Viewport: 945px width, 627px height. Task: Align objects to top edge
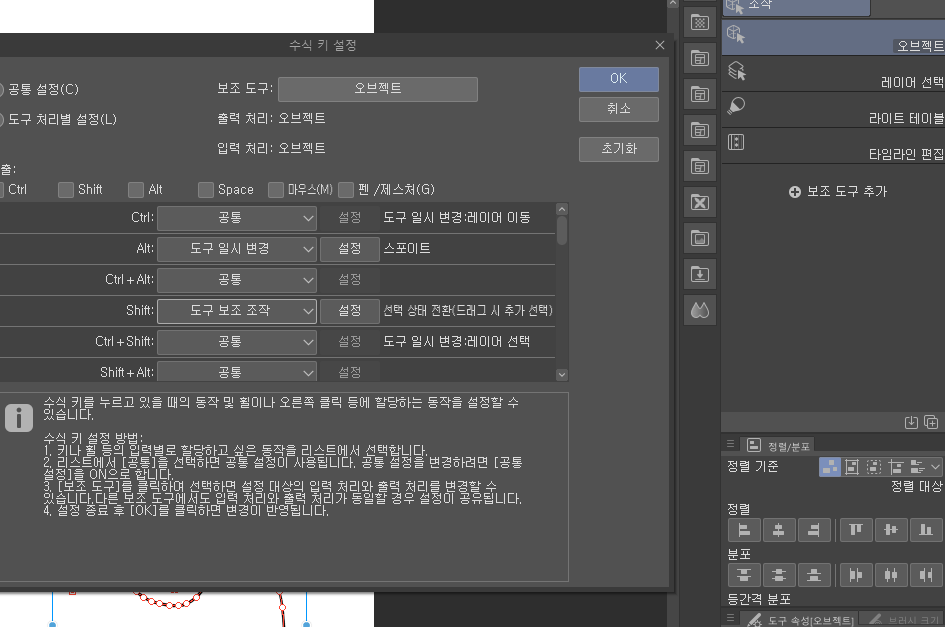856,531
